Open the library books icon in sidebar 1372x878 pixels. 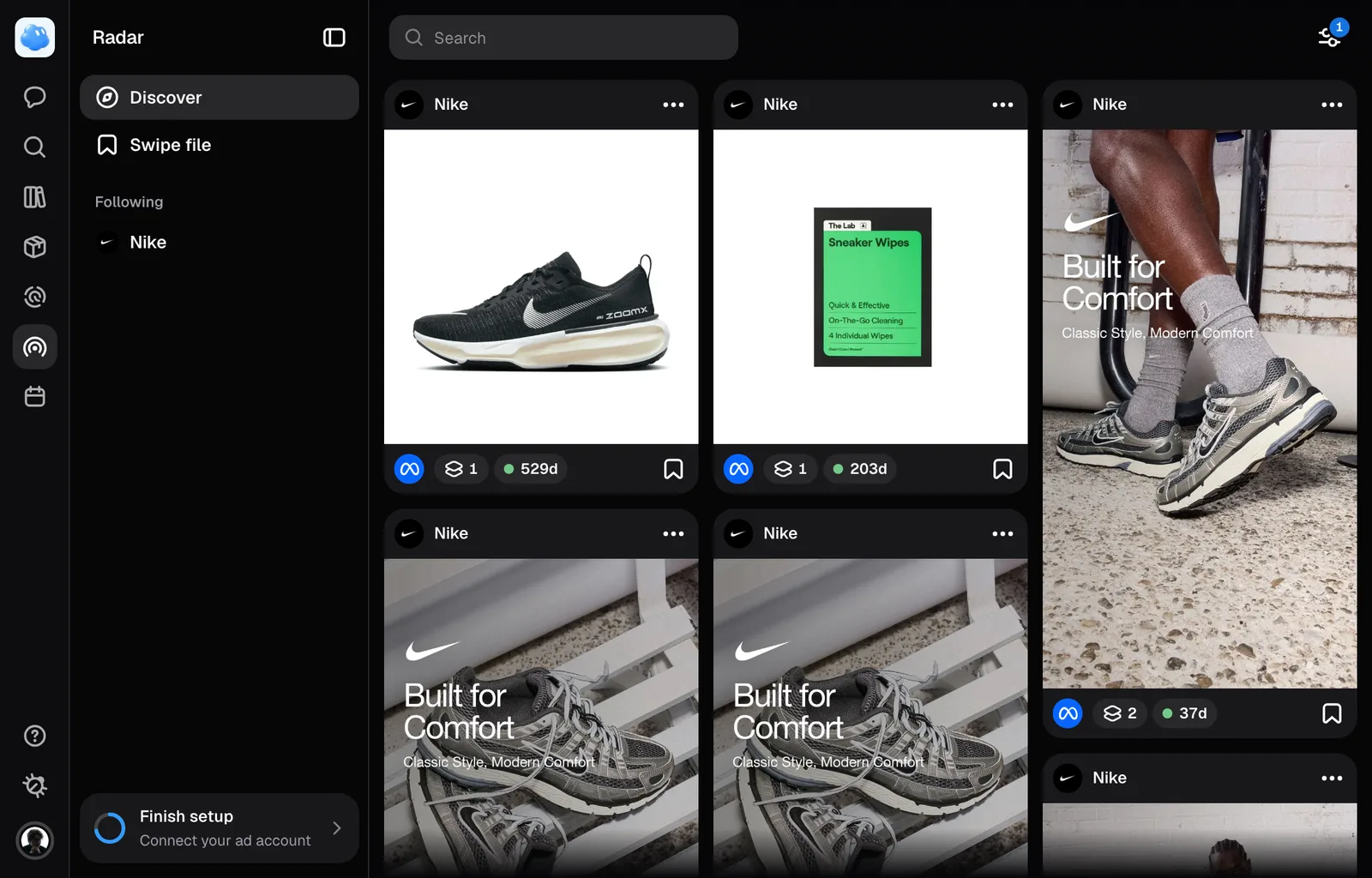point(34,197)
